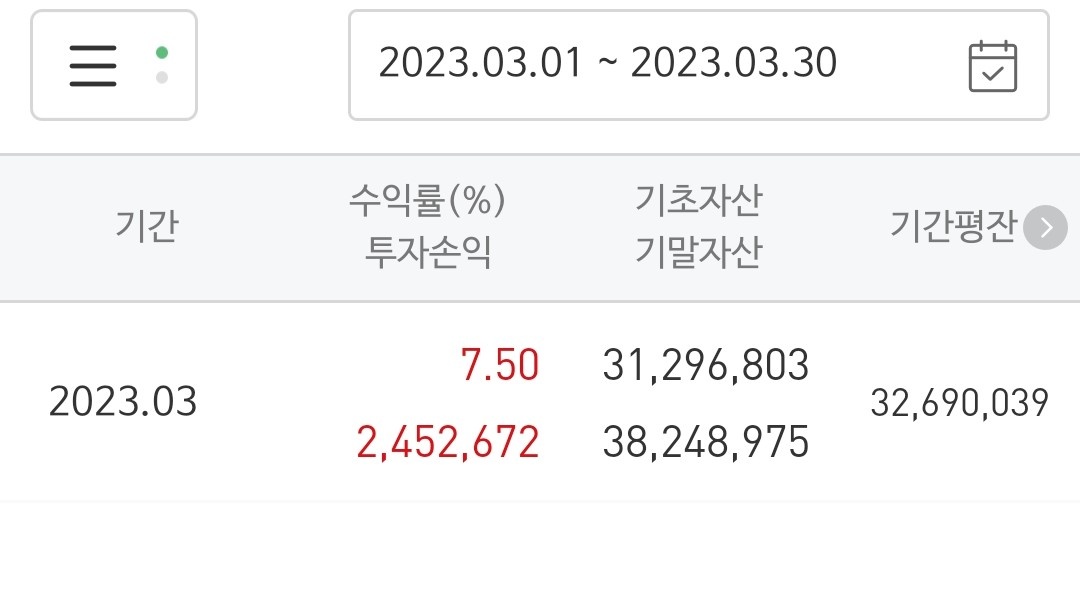Tap the gray page indicator dot

pos(162,77)
